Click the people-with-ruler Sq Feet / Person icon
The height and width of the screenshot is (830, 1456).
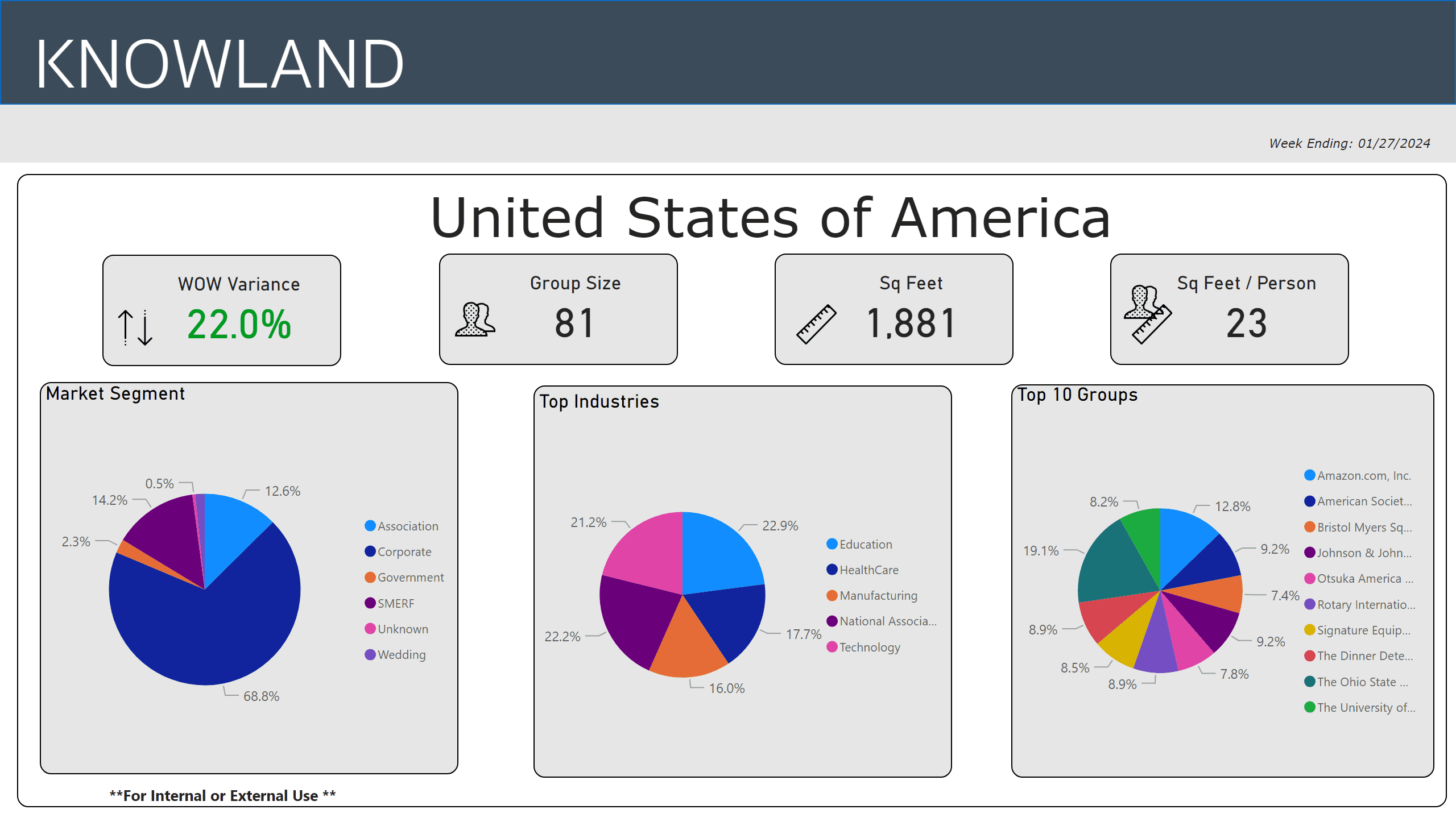click(x=1147, y=314)
